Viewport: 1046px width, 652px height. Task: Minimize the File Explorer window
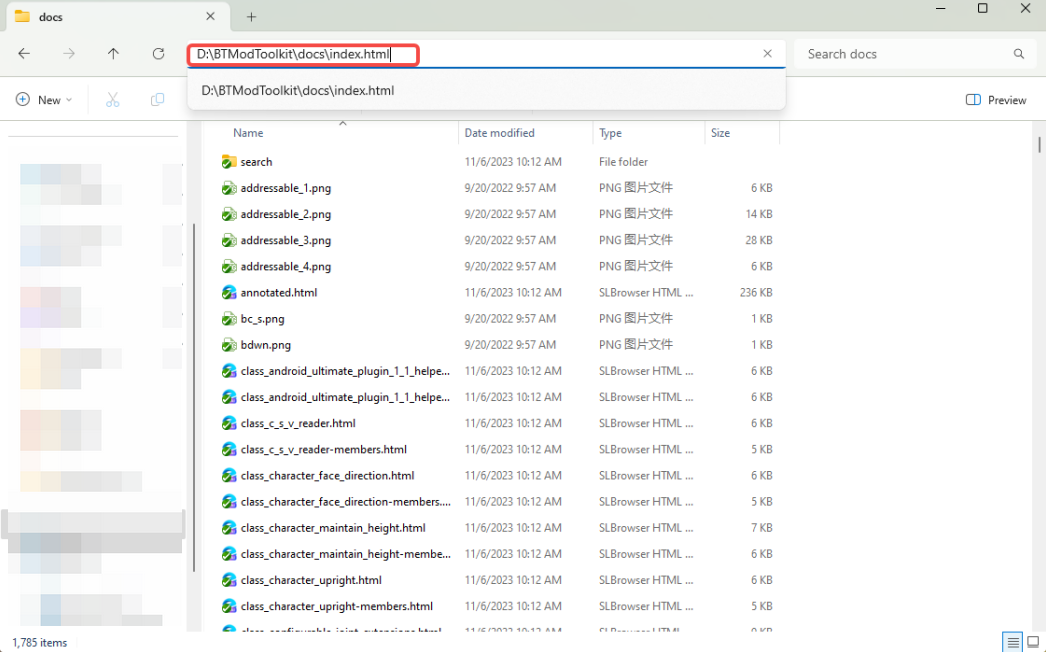pos(941,8)
